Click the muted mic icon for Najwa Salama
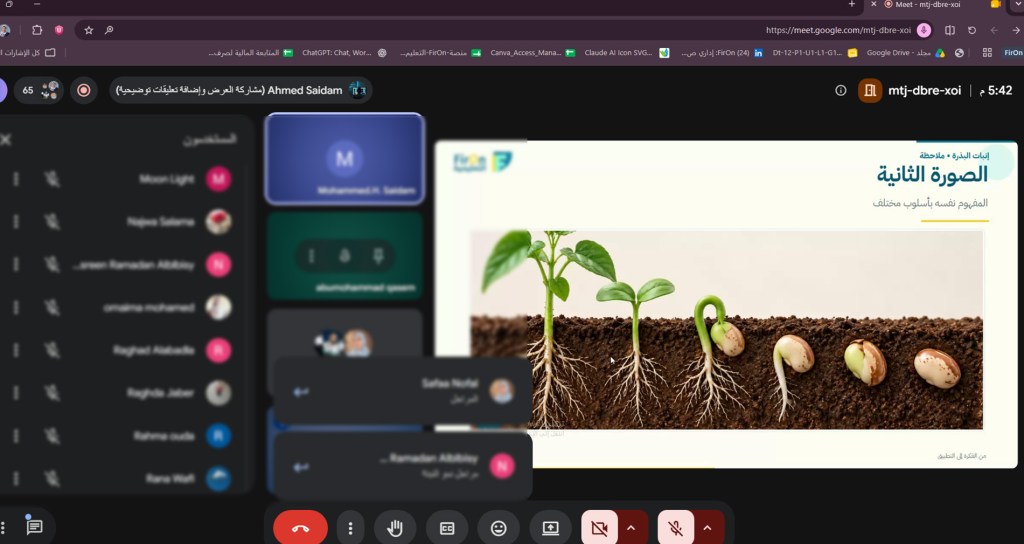 tap(52, 222)
